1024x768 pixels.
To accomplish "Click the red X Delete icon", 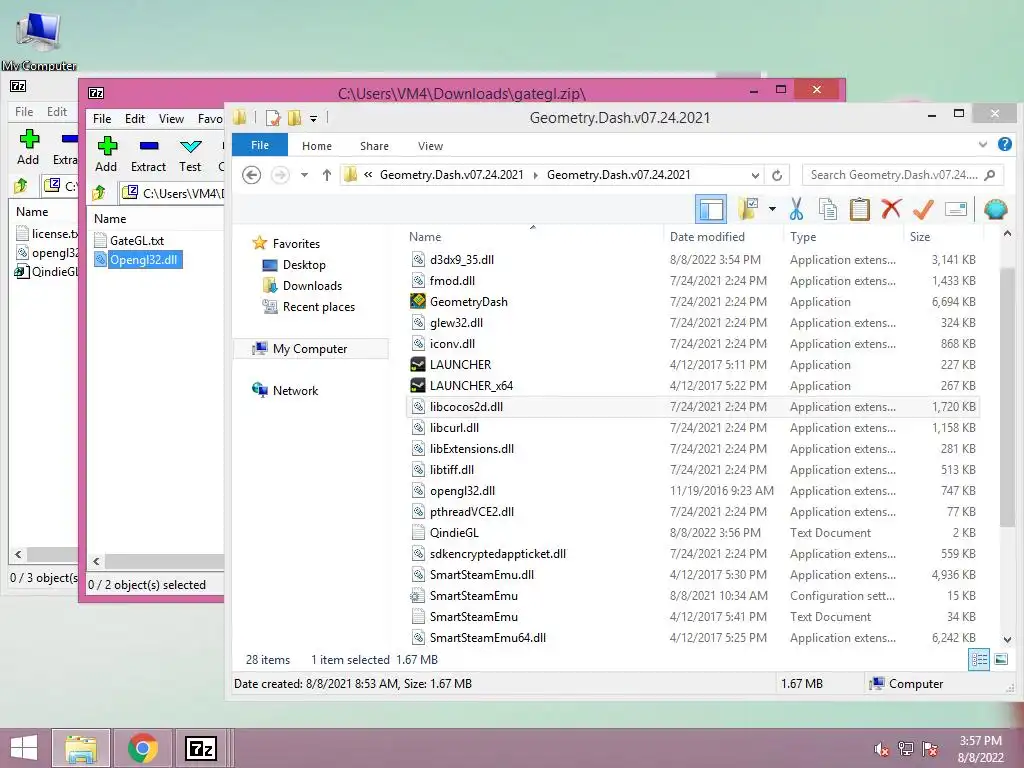I will coord(891,209).
